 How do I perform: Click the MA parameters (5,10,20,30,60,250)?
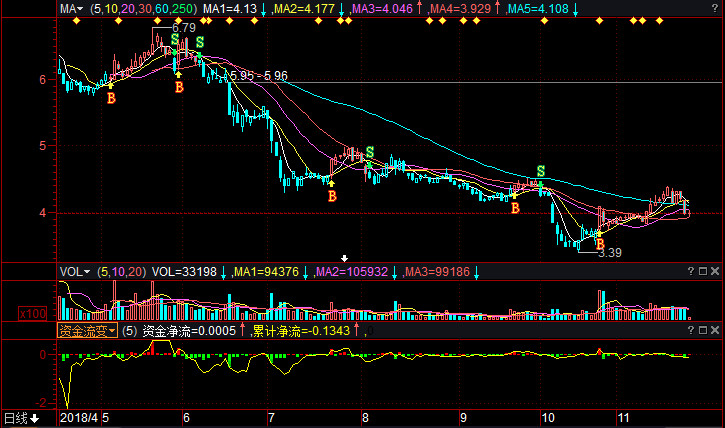pos(144,9)
